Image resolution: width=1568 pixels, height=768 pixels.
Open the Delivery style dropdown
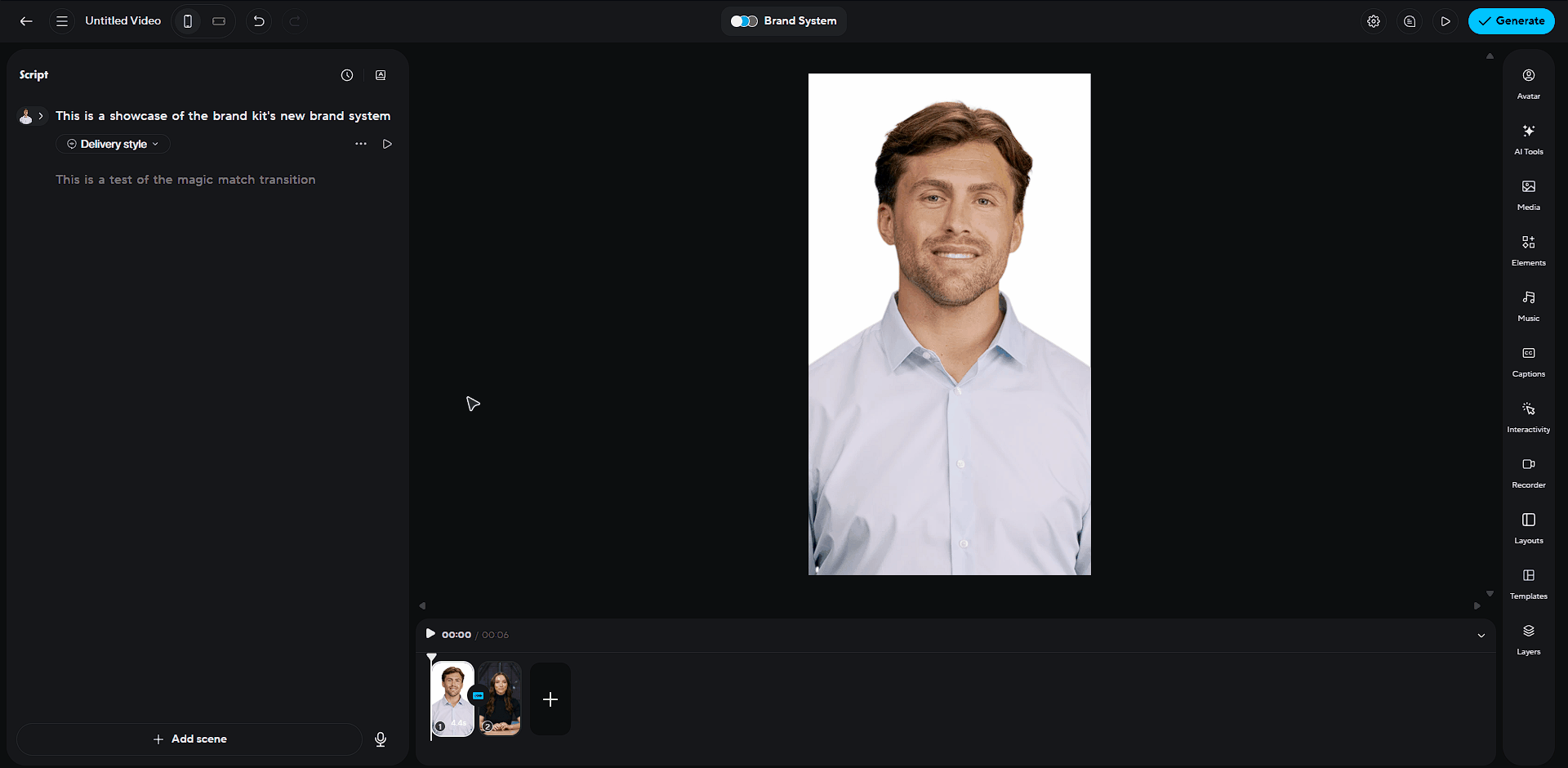coord(114,145)
